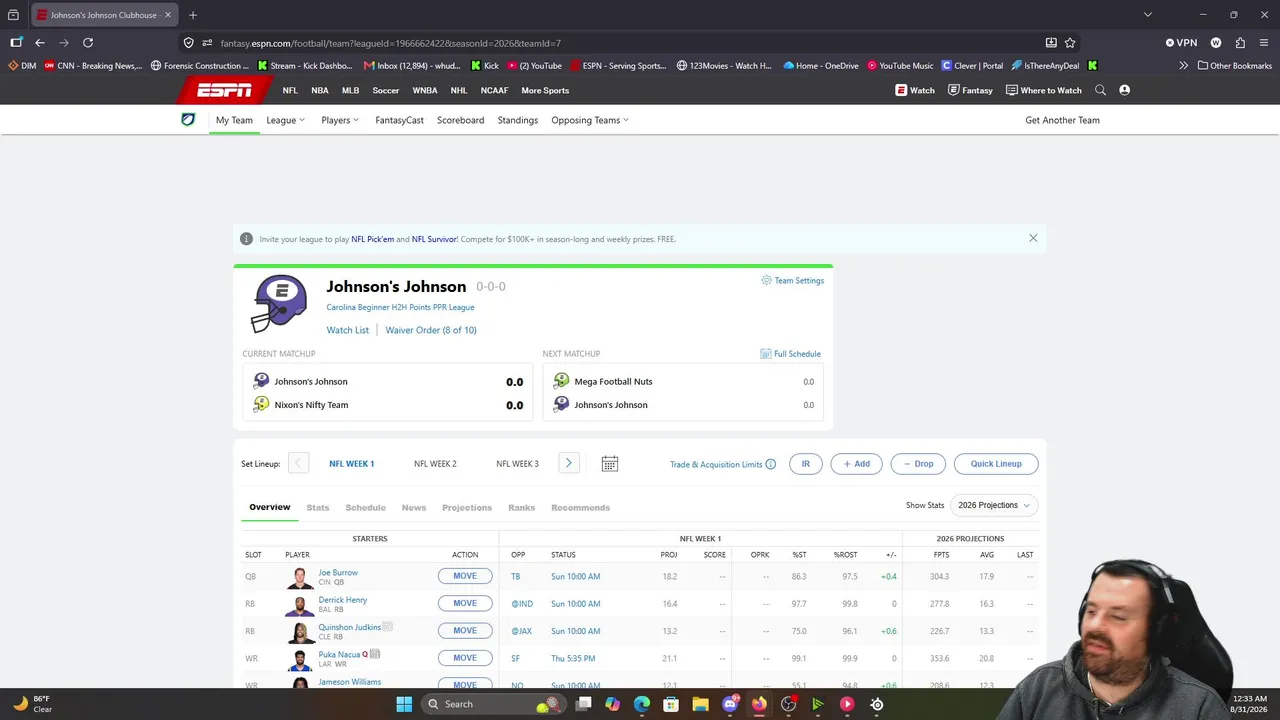Open the IR button
This screenshot has height=720, width=1280.
[x=805, y=464]
